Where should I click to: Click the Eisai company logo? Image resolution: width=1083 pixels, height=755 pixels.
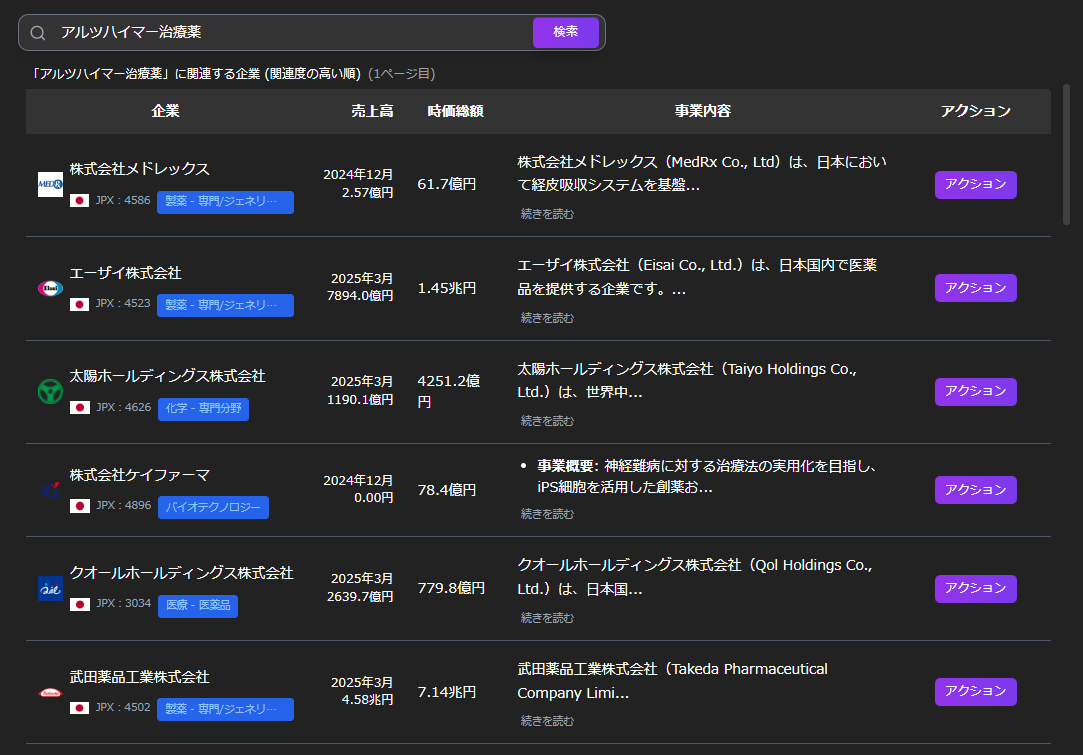[x=50, y=288]
